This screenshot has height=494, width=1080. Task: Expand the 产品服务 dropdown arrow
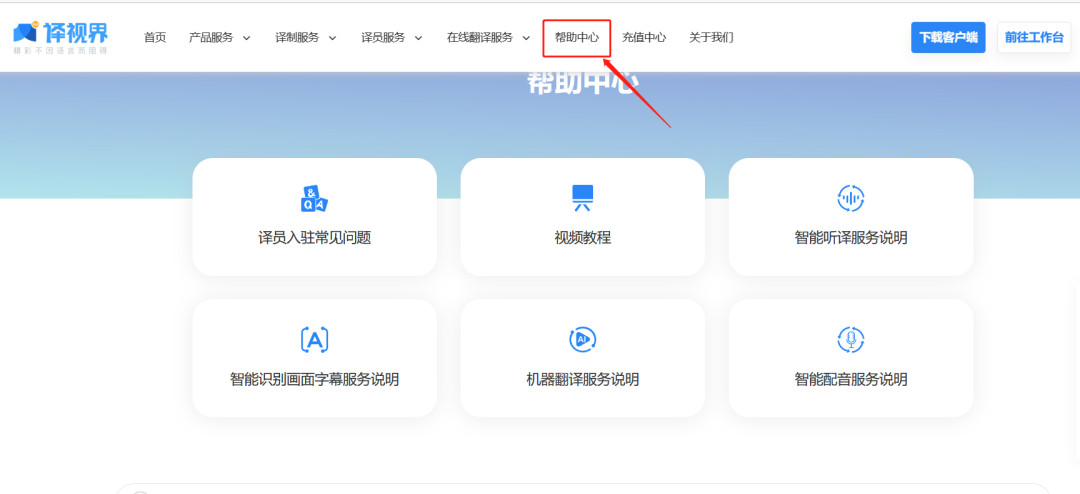[x=247, y=38]
